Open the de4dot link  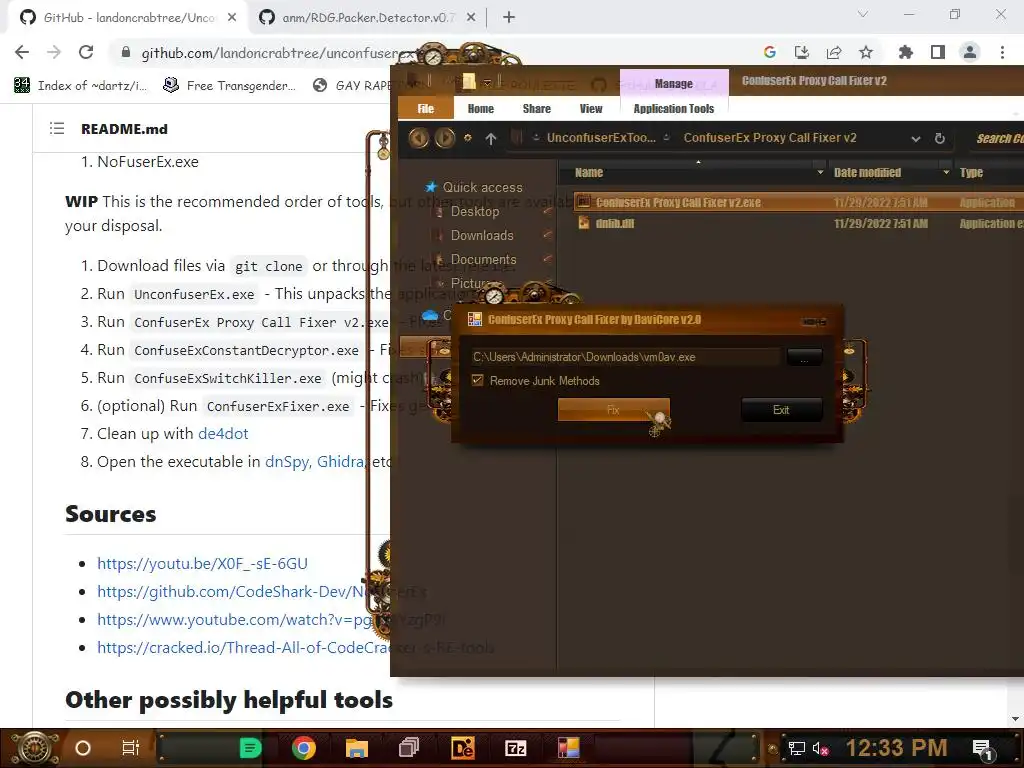coord(223,434)
